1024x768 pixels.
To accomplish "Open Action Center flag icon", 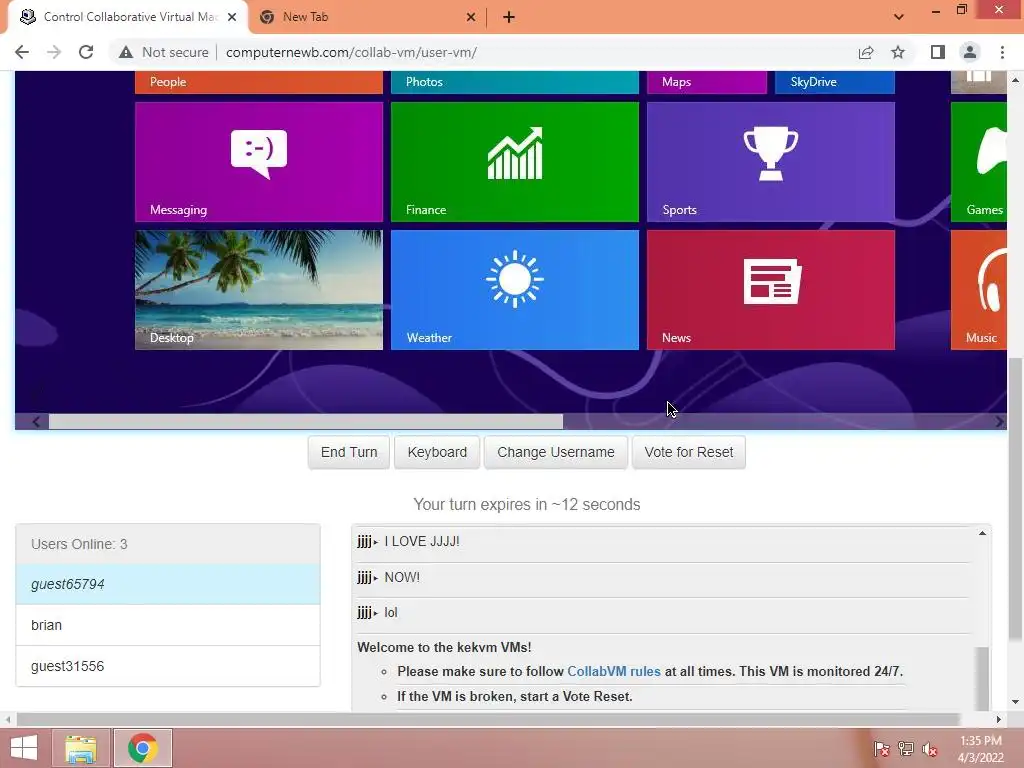I will pyautogui.click(x=882, y=749).
